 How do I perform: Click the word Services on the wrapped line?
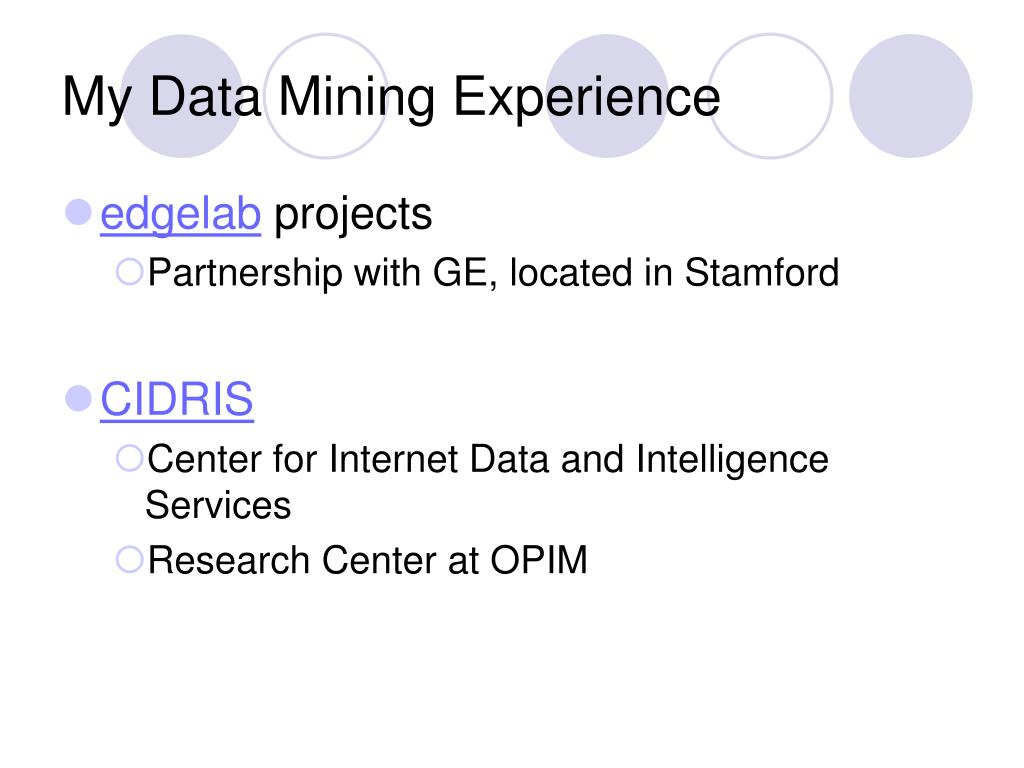pyautogui.click(x=218, y=505)
